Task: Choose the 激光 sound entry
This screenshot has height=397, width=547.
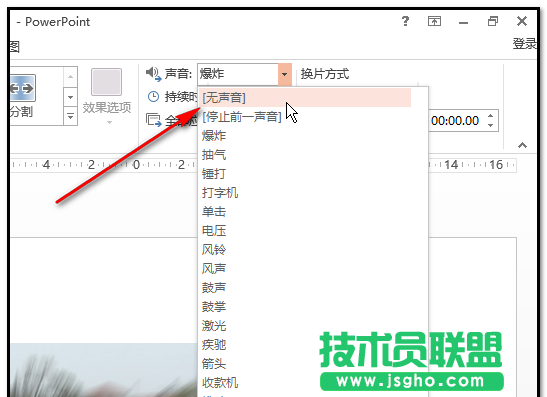Action: click(x=305, y=325)
